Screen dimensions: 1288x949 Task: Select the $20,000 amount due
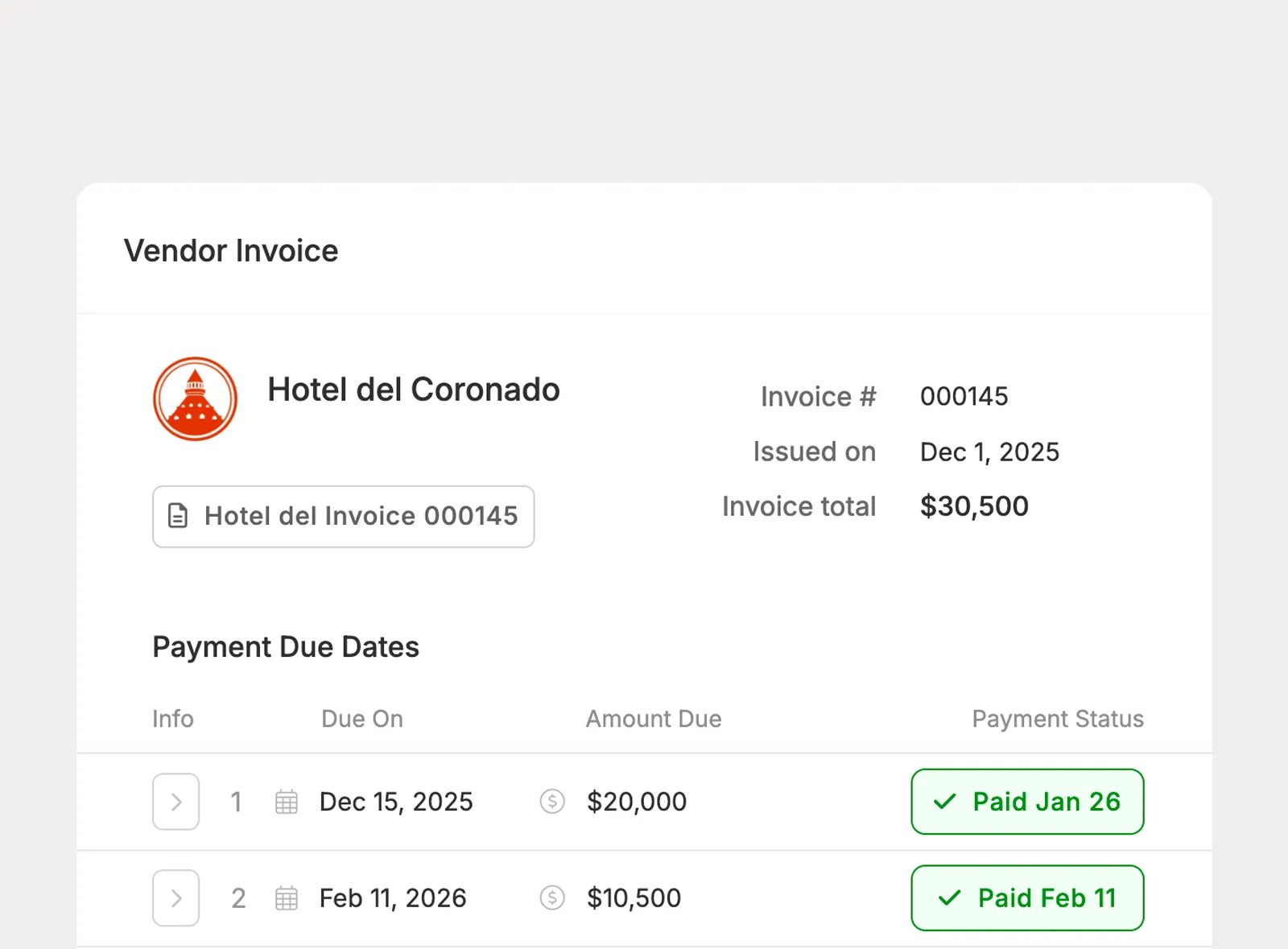click(637, 802)
